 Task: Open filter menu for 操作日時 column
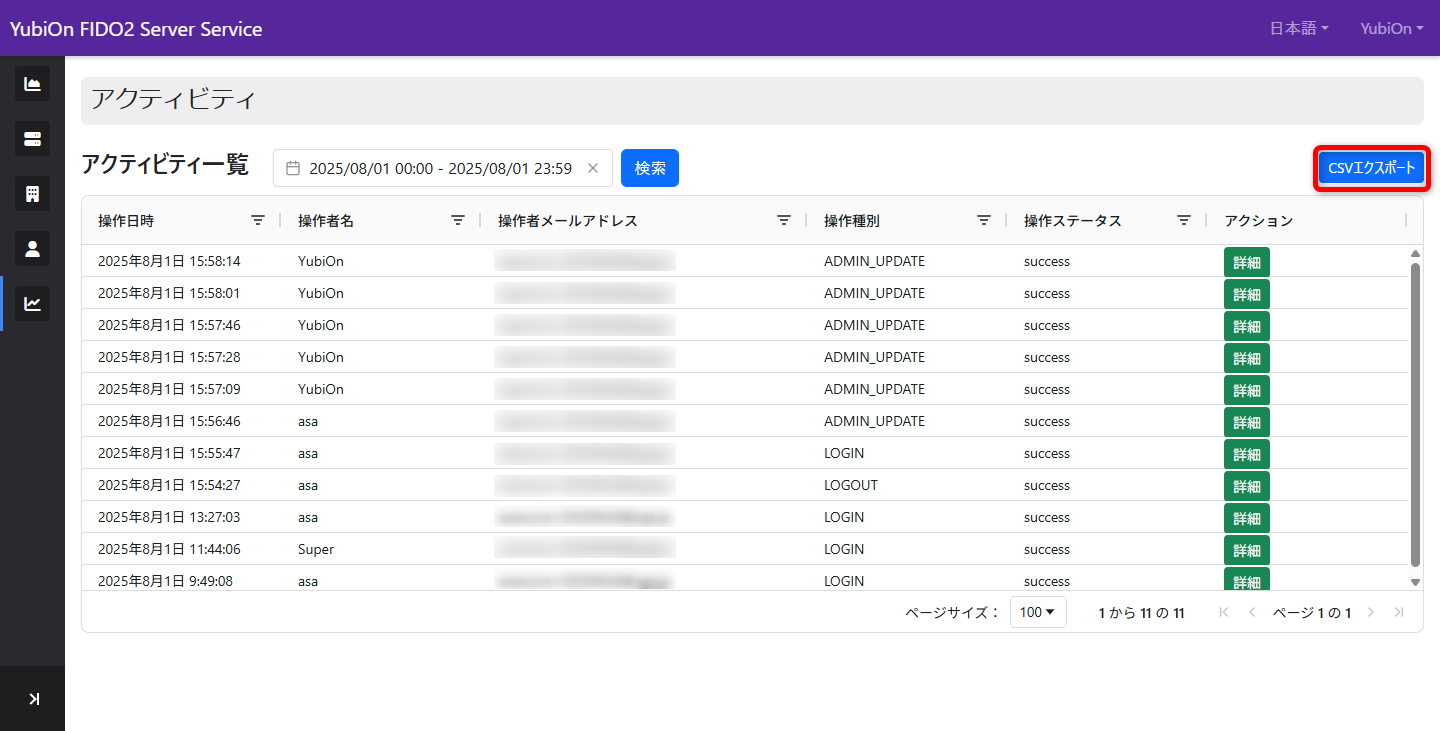258,220
